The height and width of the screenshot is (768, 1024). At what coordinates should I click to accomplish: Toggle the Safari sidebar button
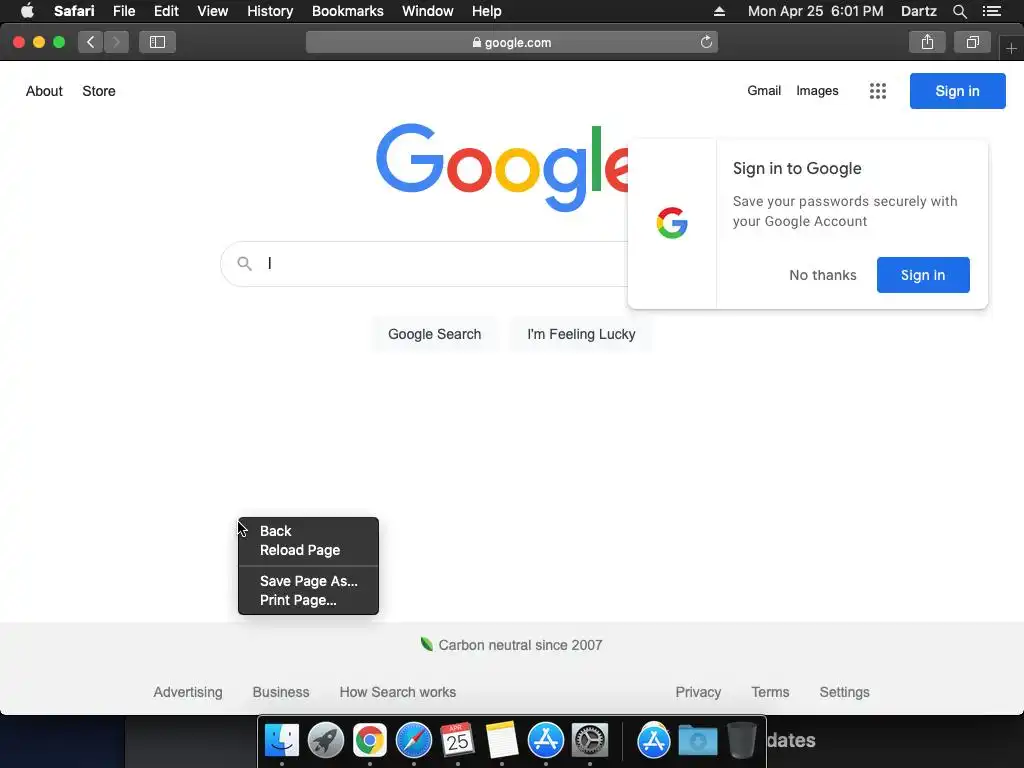click(x=157, y=42)
